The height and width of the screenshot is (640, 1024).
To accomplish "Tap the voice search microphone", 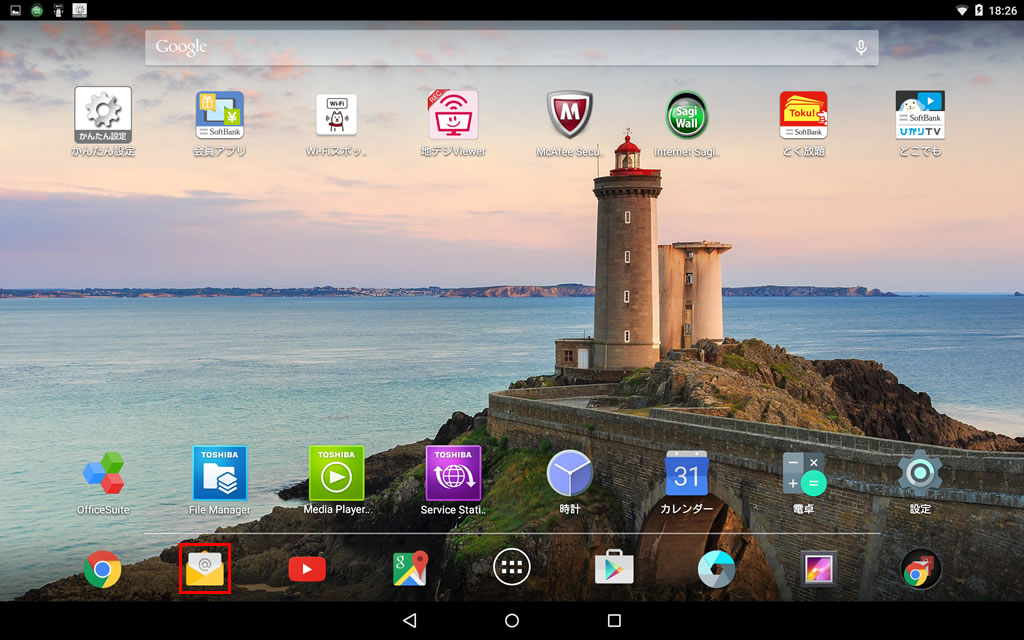I will 860,47.
